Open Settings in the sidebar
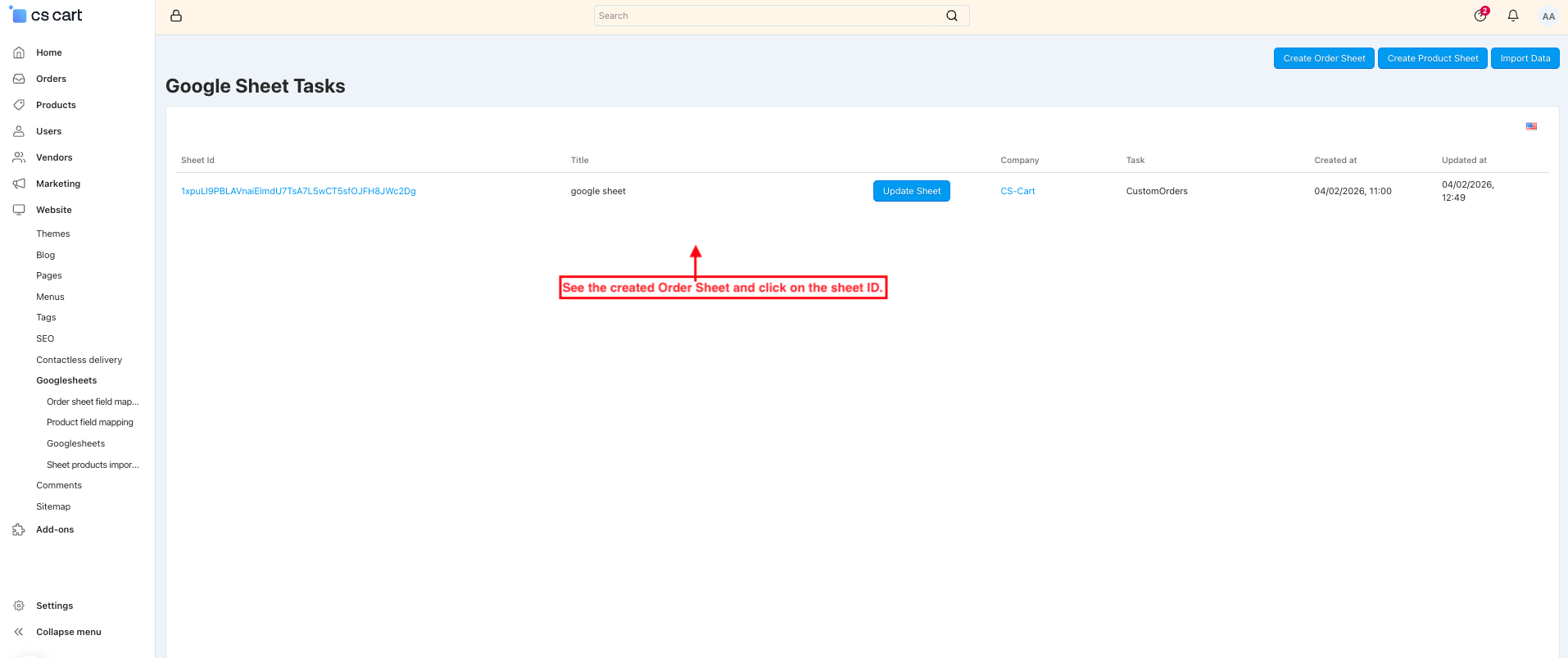This screenshot has height=658, width=1568. [x=55, y=606]
